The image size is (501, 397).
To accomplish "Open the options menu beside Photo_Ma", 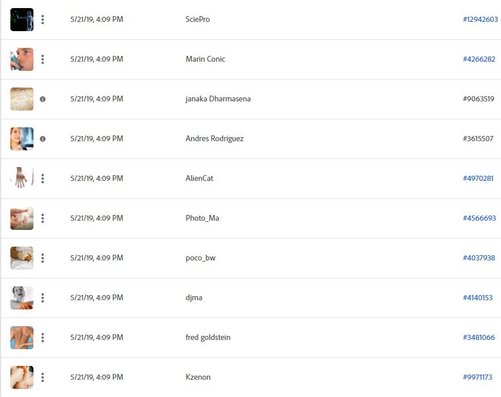I will tap(43, 218).
